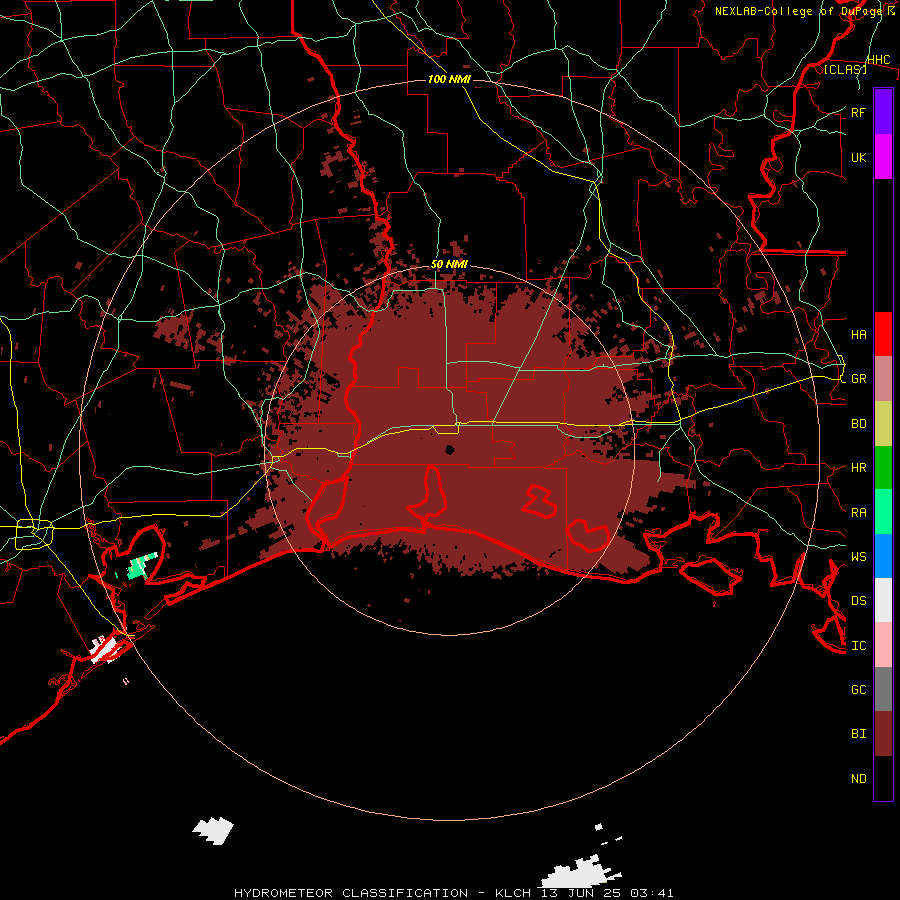Click the GC gray legend swatch
The image size is (900, 900).
[x=883, y=689]
